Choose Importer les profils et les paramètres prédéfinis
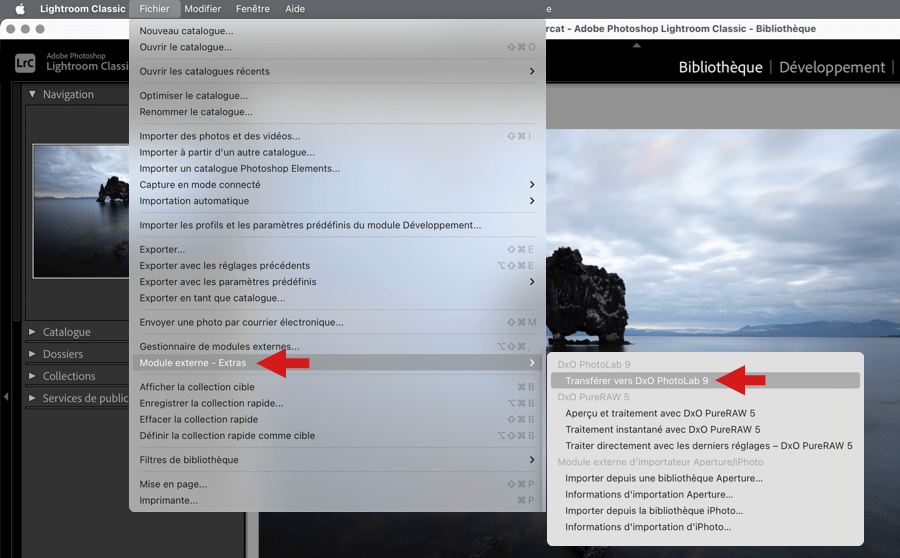 pyautogui.click(x=337, y=225)
